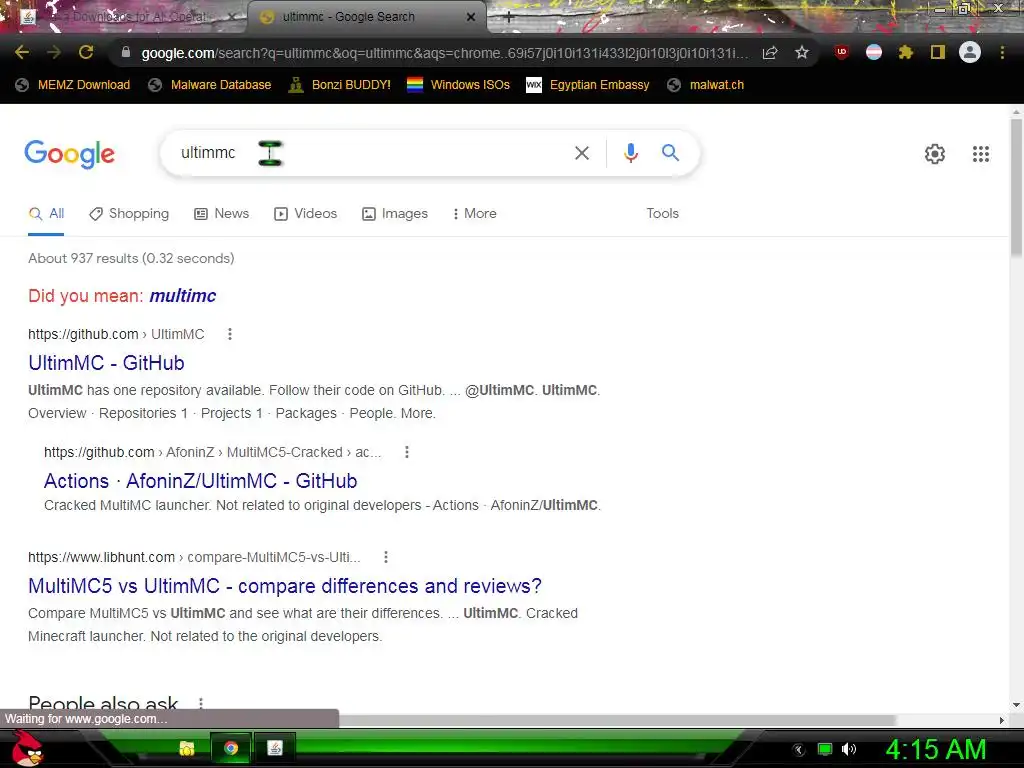This screenshot has width=1024, height=768.
Task: Switch to News results
Action: click(222, 214)
